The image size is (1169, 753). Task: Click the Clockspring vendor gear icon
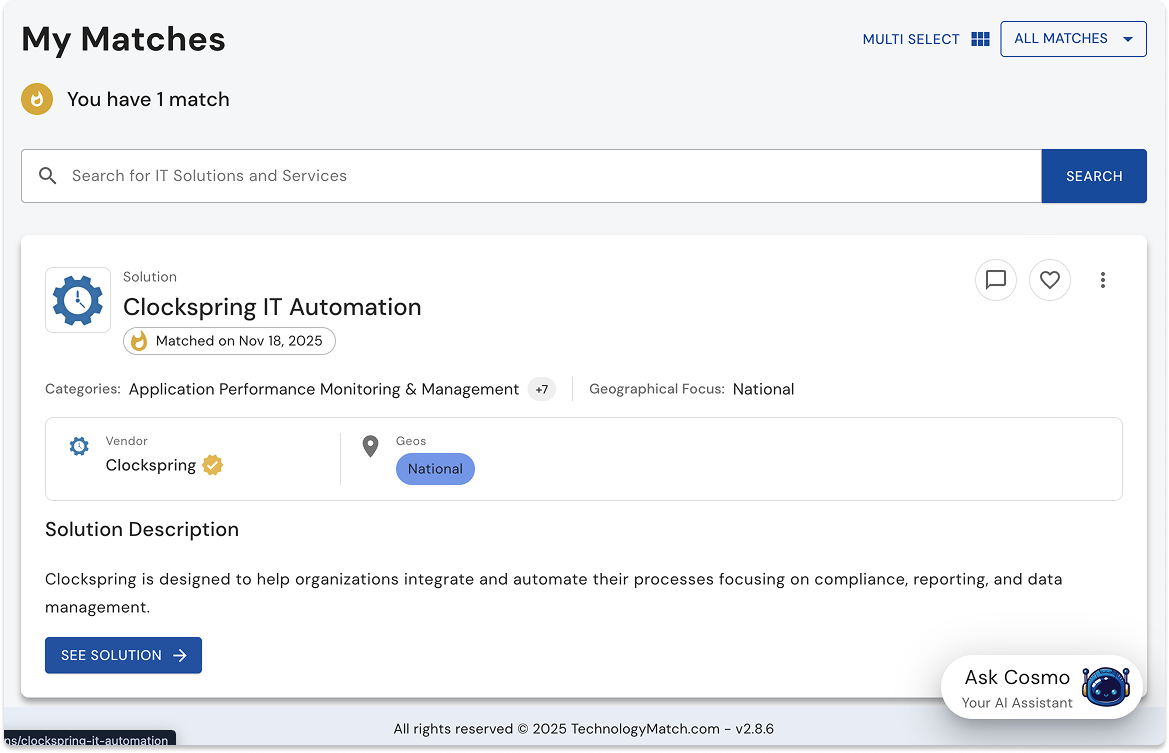[79, 446]
